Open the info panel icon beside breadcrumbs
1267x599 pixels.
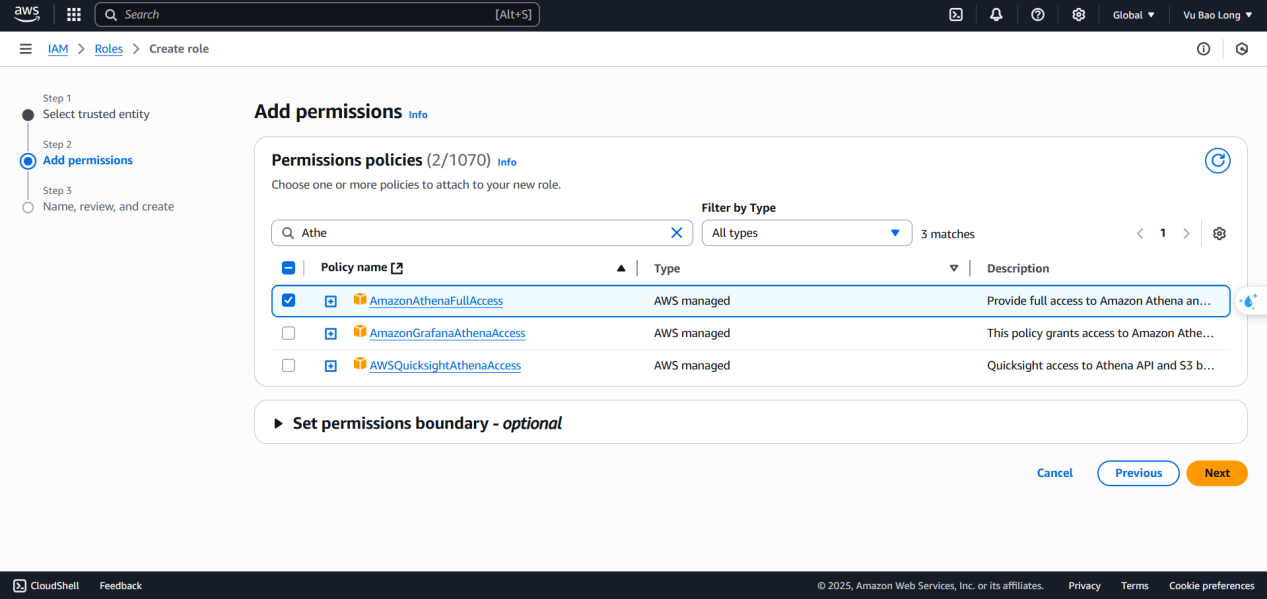click(1204, 49)
